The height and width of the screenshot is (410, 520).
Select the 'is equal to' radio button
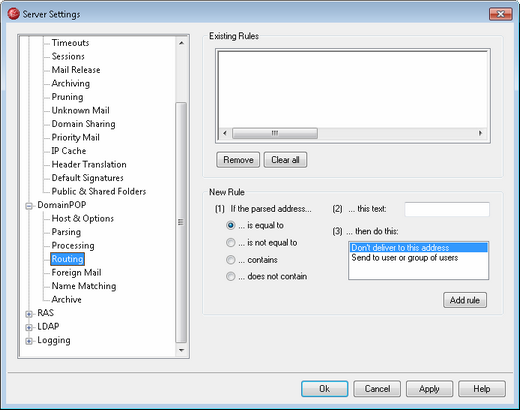(x=230, y=225)
